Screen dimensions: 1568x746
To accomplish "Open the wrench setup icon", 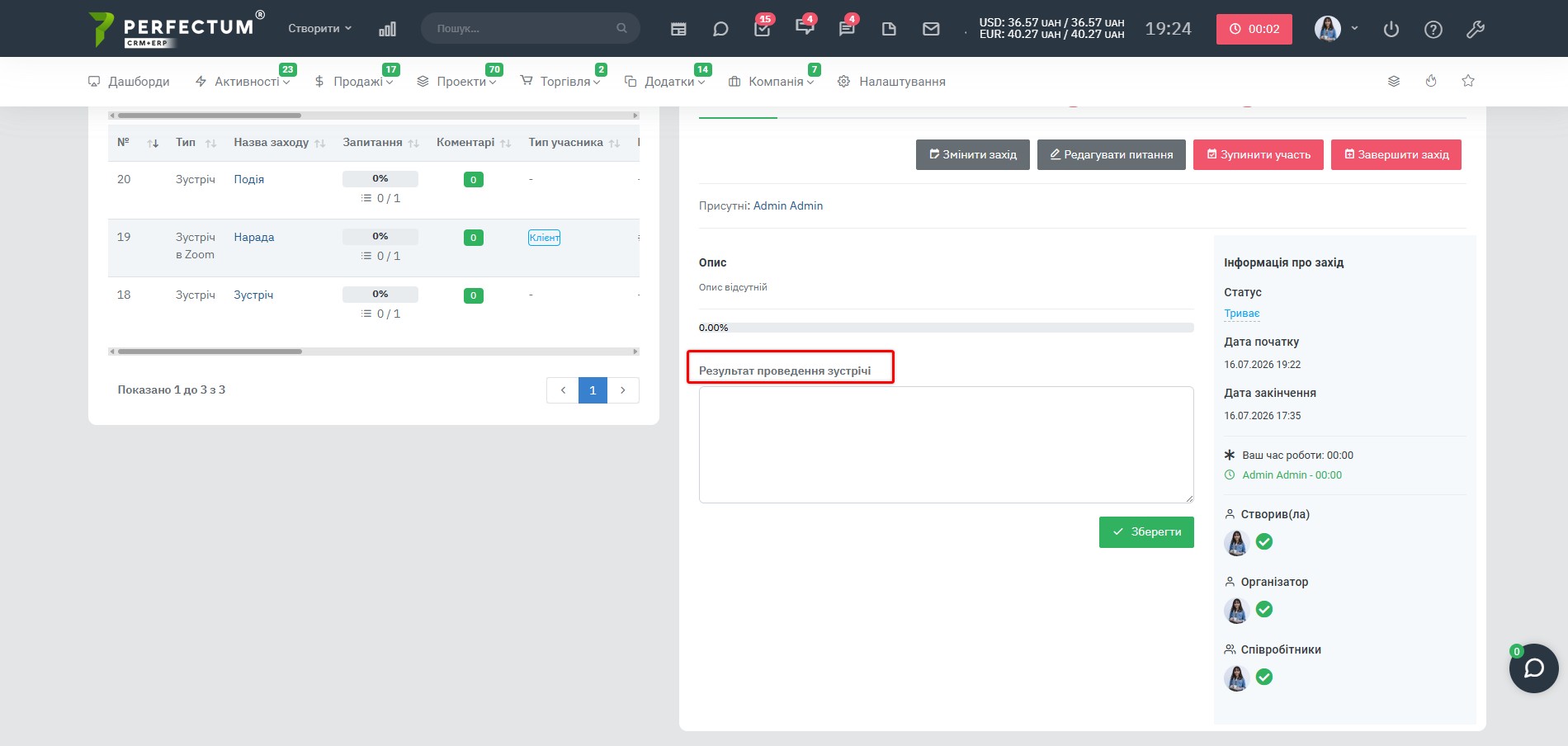I will pos(1476,29).
